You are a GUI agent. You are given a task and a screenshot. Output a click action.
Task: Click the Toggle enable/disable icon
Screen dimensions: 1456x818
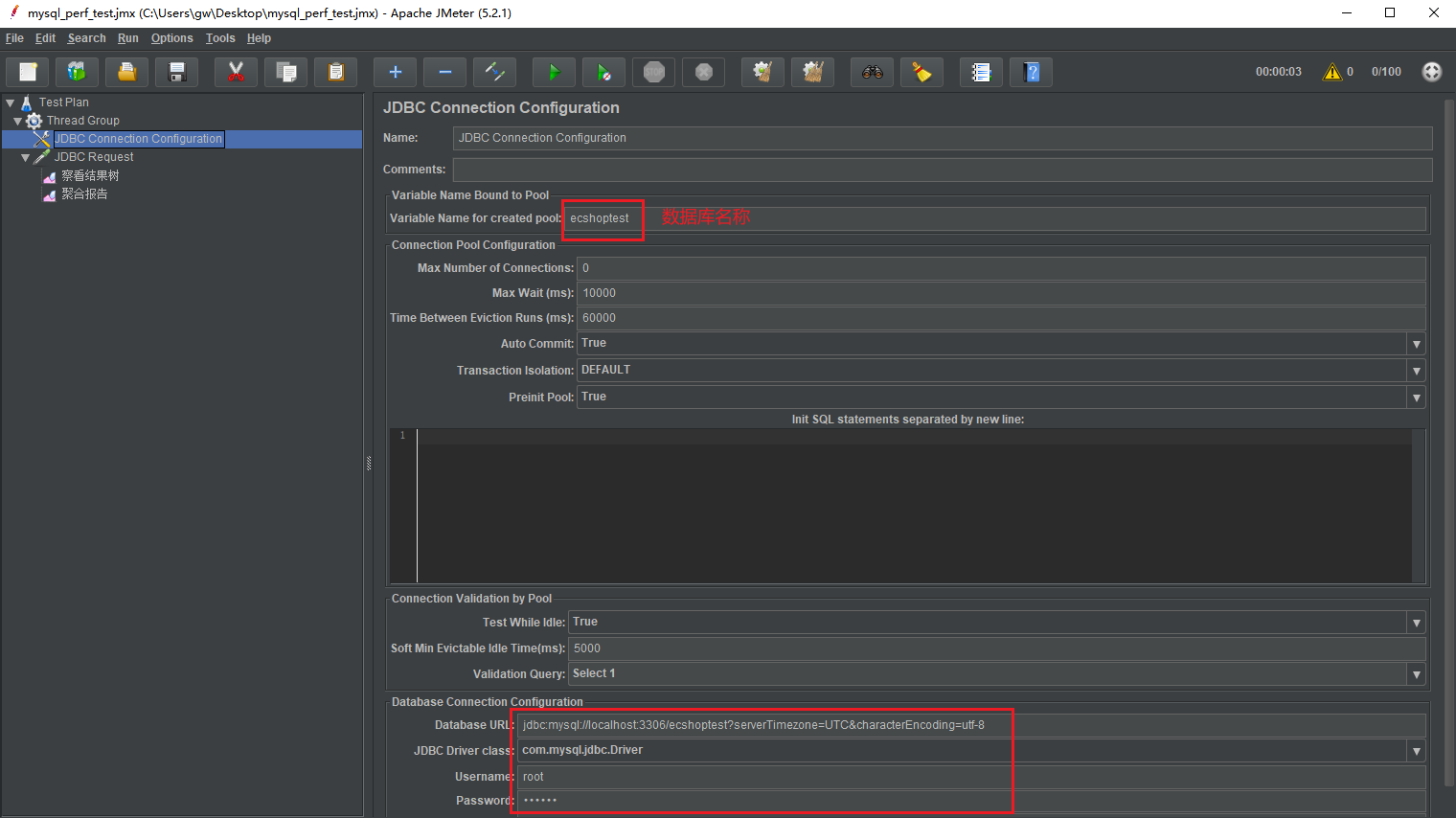coord(495,72)
